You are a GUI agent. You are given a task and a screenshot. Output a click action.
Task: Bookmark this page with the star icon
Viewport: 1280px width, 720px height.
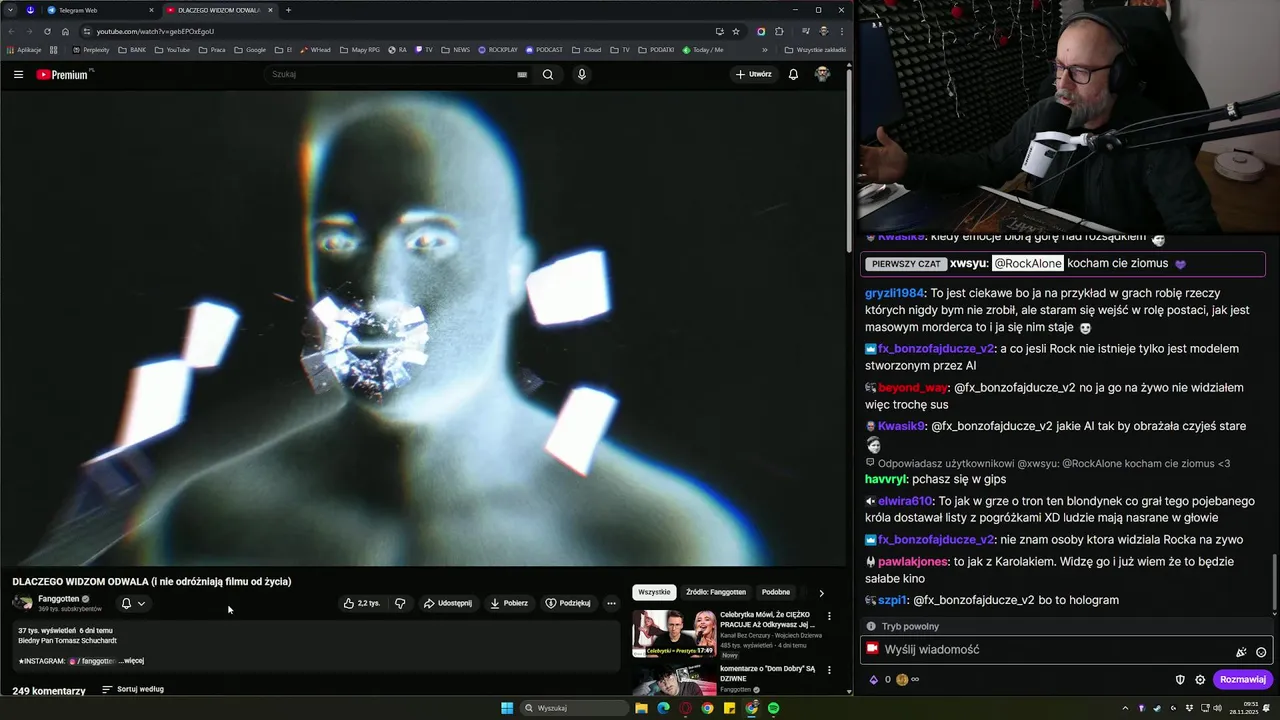(736, 31)
